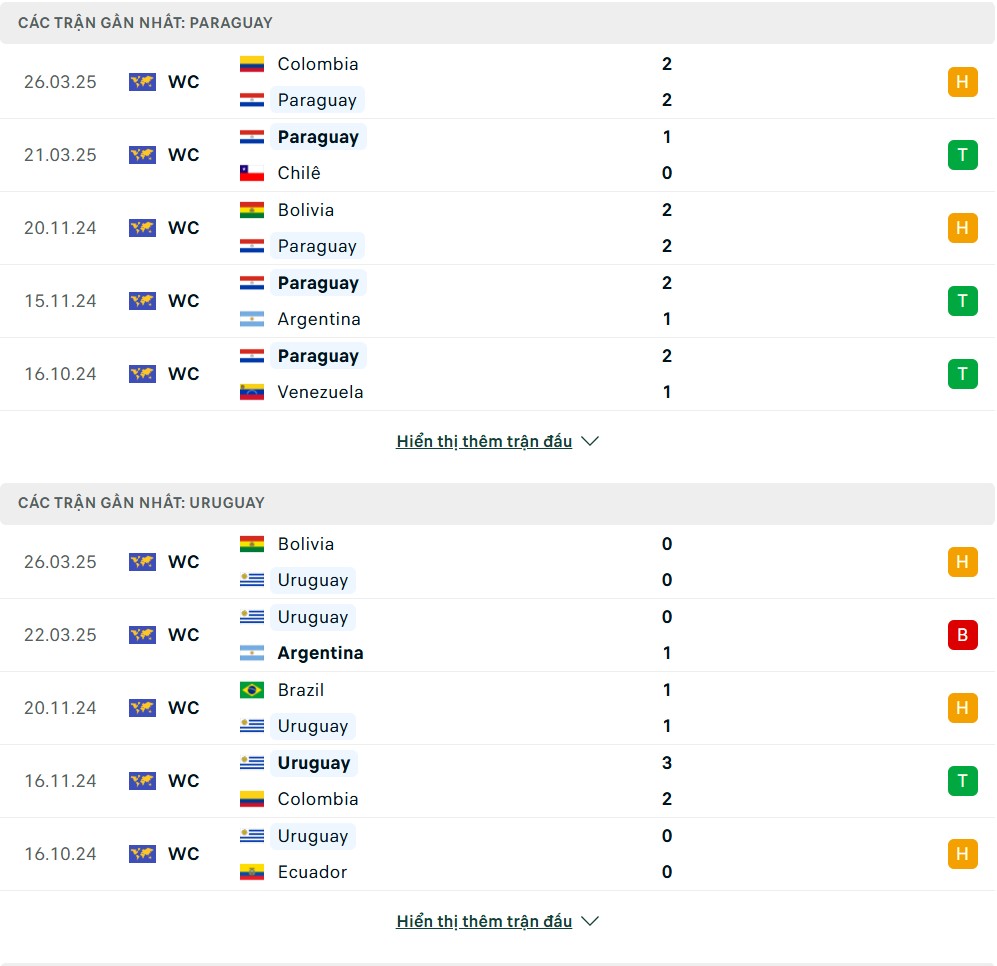Click the Chilê flag icon
997x966 pixels.
pyautogui.click(x=252, y=173)
